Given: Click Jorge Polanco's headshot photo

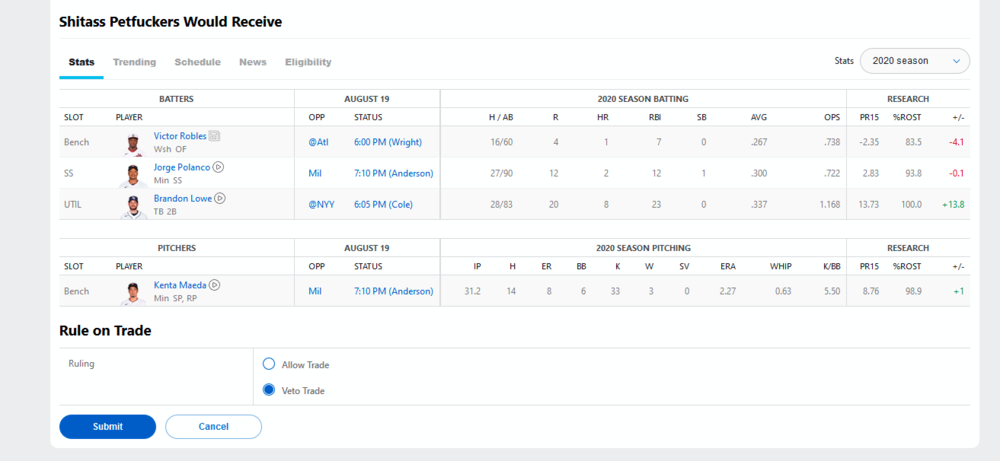Looking at the screenshot, I should 132,174.
